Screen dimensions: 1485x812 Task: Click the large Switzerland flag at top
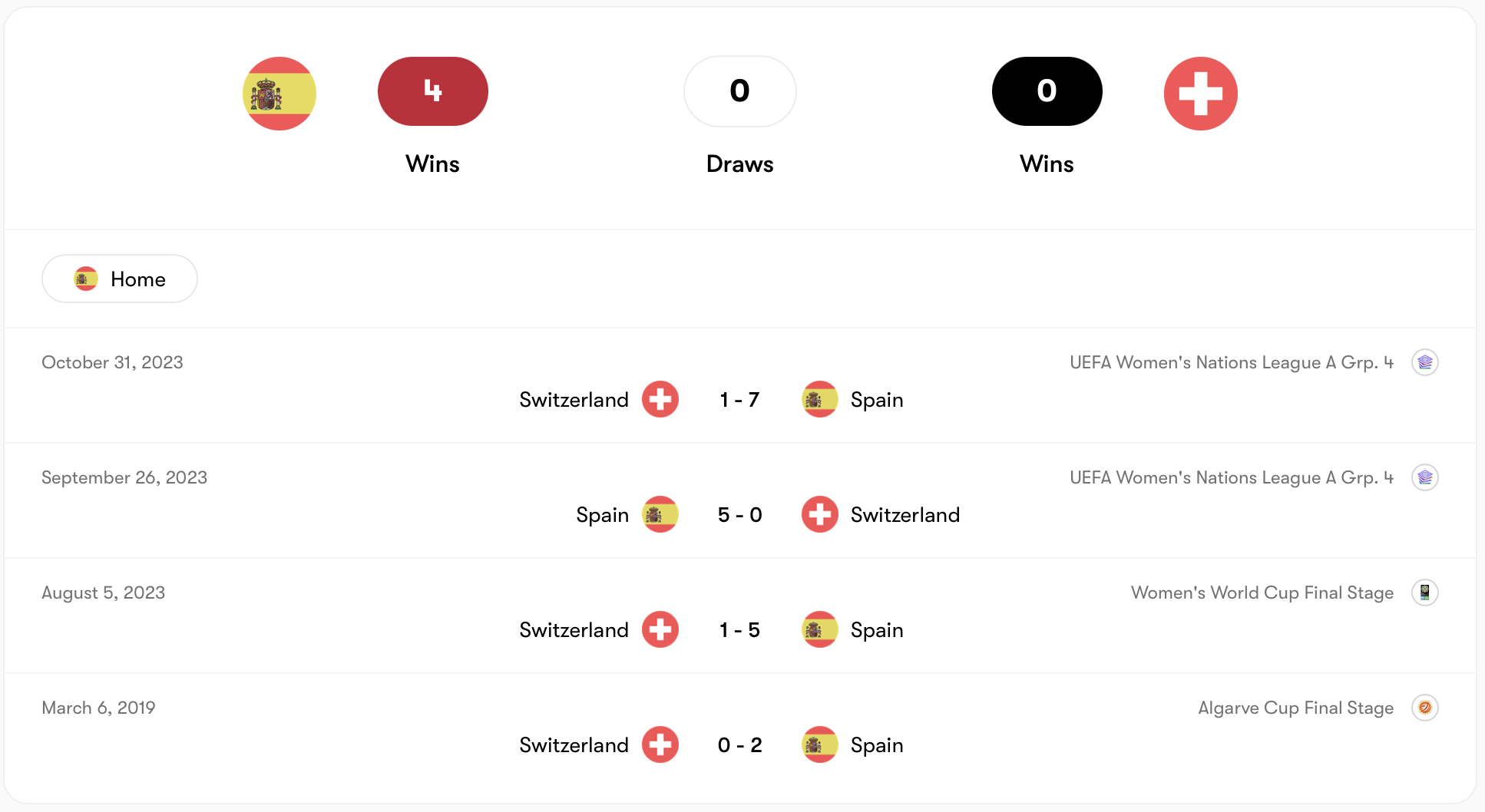(x=1201, y=94)
